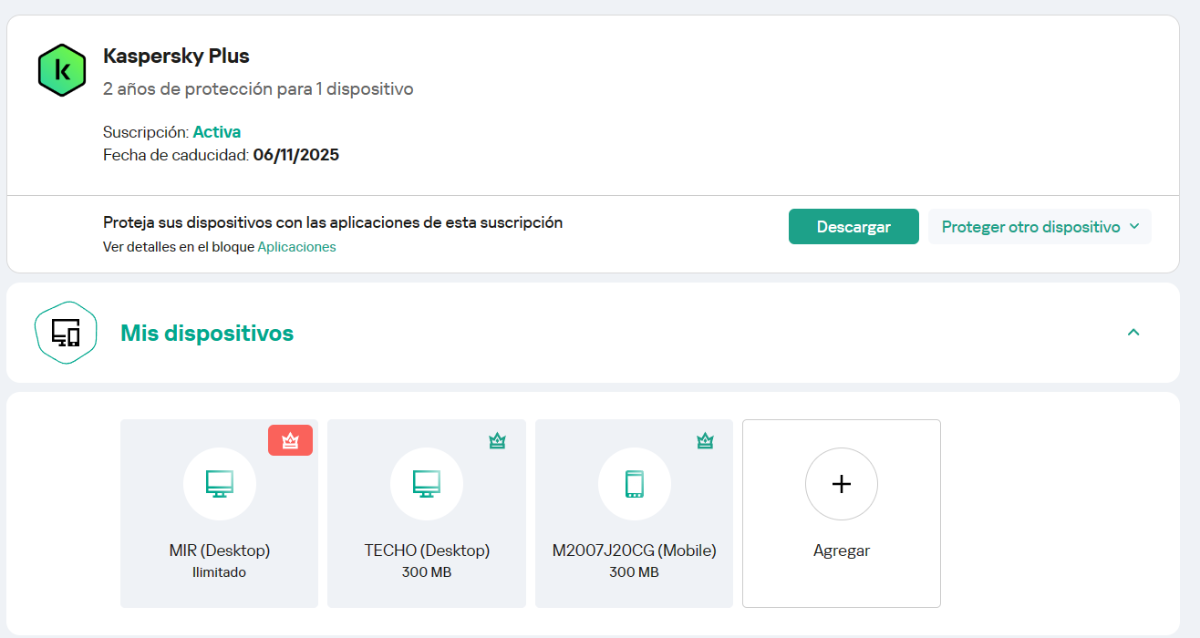Click the crown icon on M2007J20CG card
Image resolution: width=1200 pixels, height=638 pixels.
point(705,441)
